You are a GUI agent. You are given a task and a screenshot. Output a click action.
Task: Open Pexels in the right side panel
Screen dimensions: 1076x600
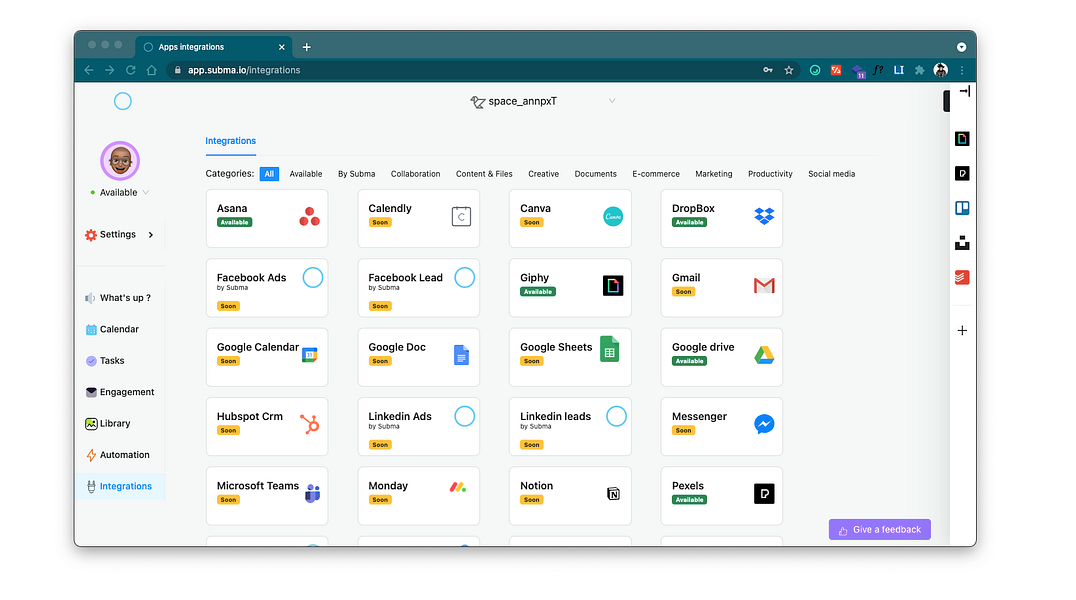(x=962, y=173)
